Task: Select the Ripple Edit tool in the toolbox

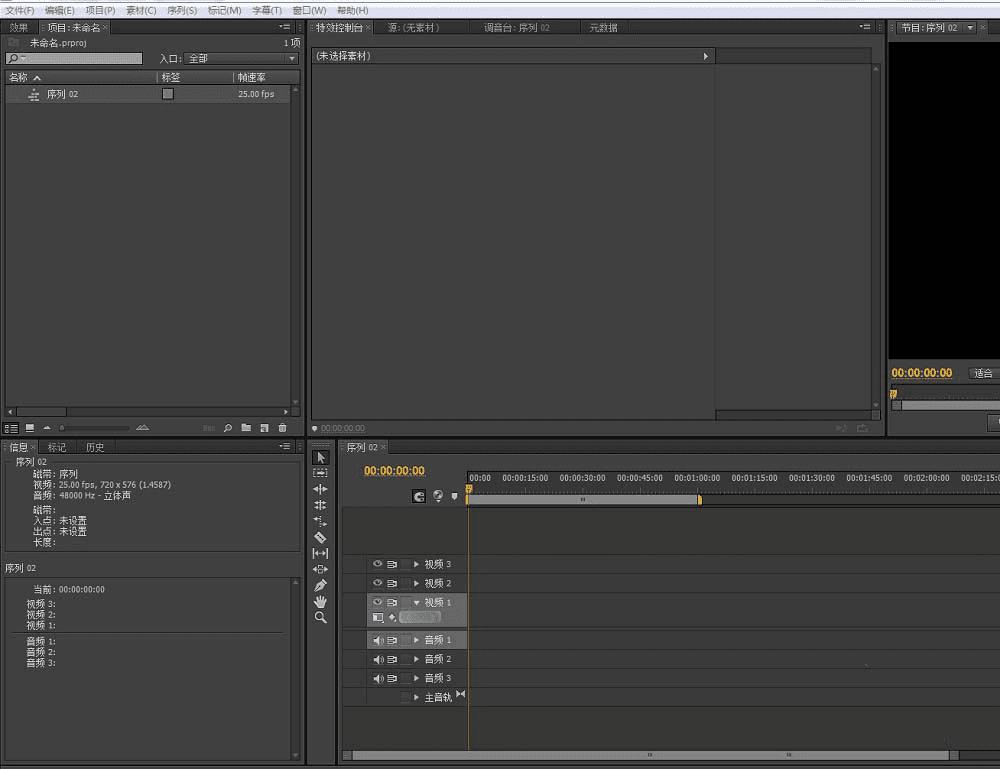Action: [320, 489]
